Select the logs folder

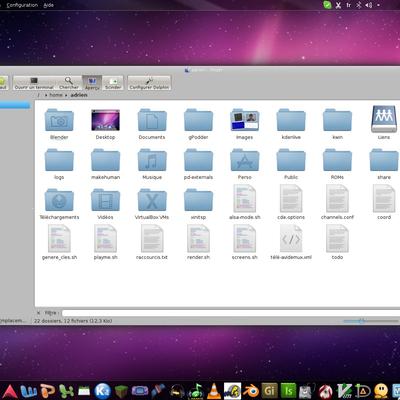pyautogui.click(x=59, y=164)
